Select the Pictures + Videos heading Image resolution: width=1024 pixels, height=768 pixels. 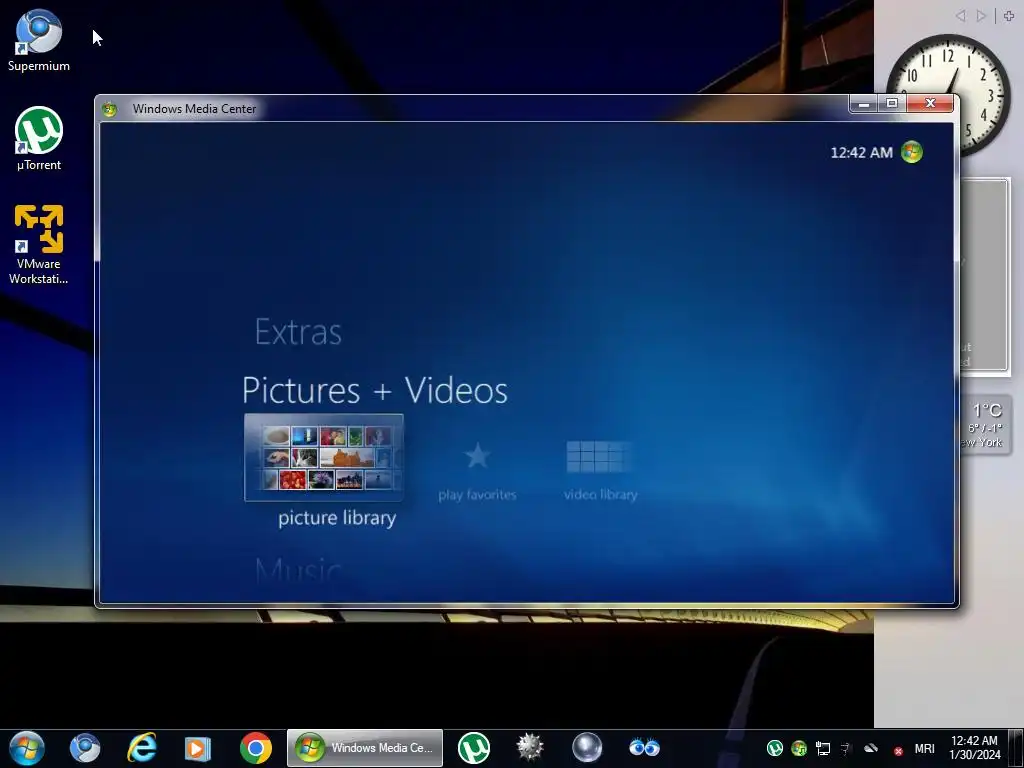point(375,391)
